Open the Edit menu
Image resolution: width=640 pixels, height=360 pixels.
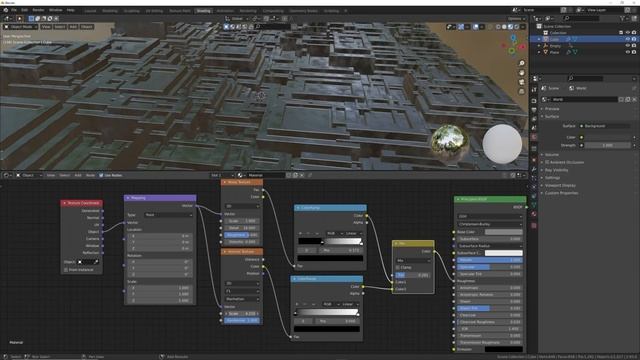pos(24,10)
